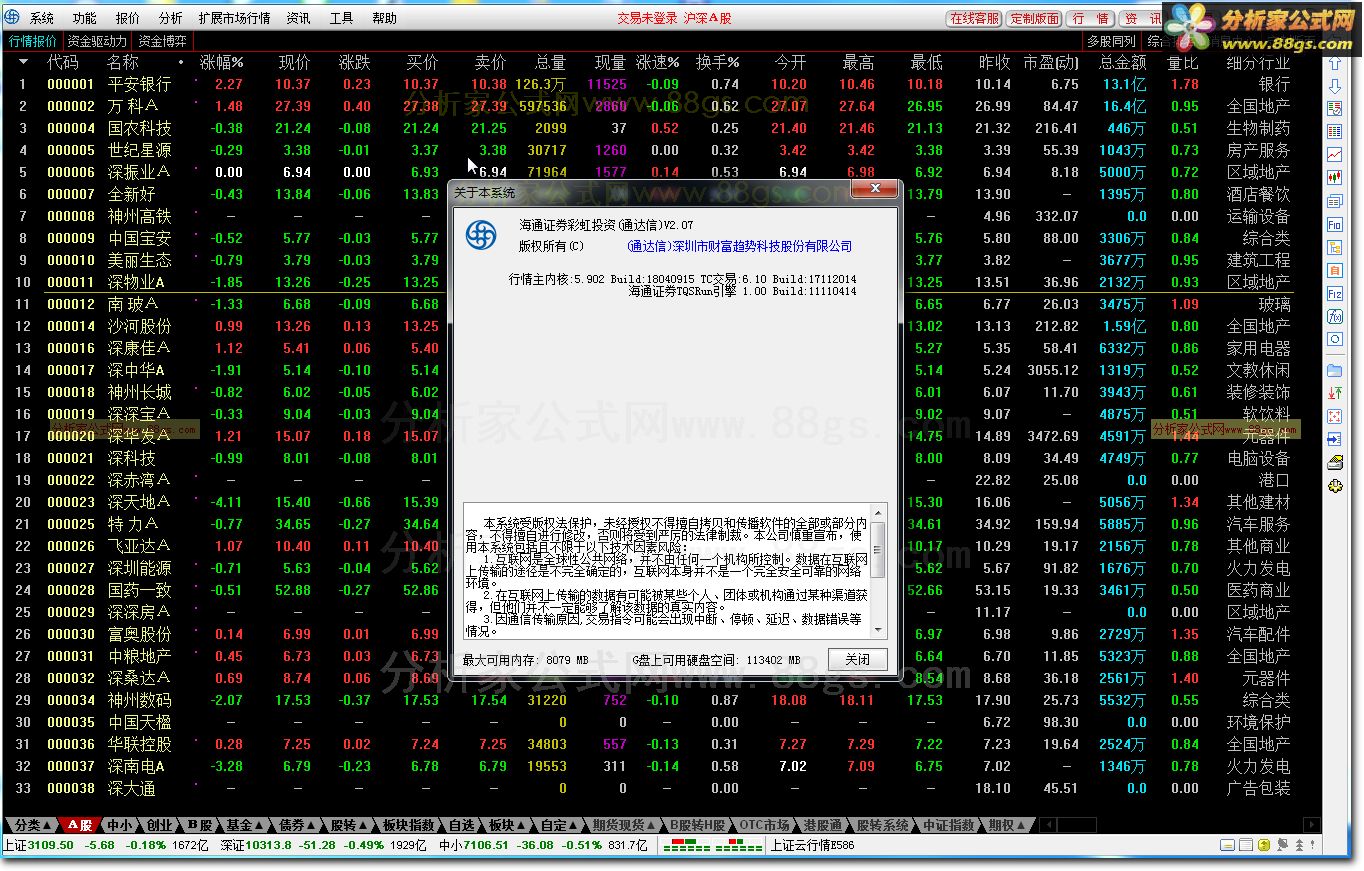The height and width of the screenshot is (871, 1364).
Task: Click the blue swirl app logo in title bar
Action: [13, 17]
